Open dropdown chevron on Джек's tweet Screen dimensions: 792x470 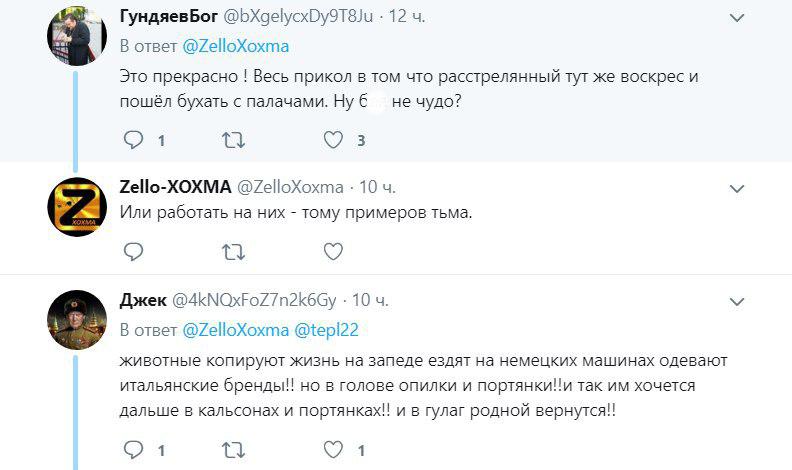coord(737,301)
